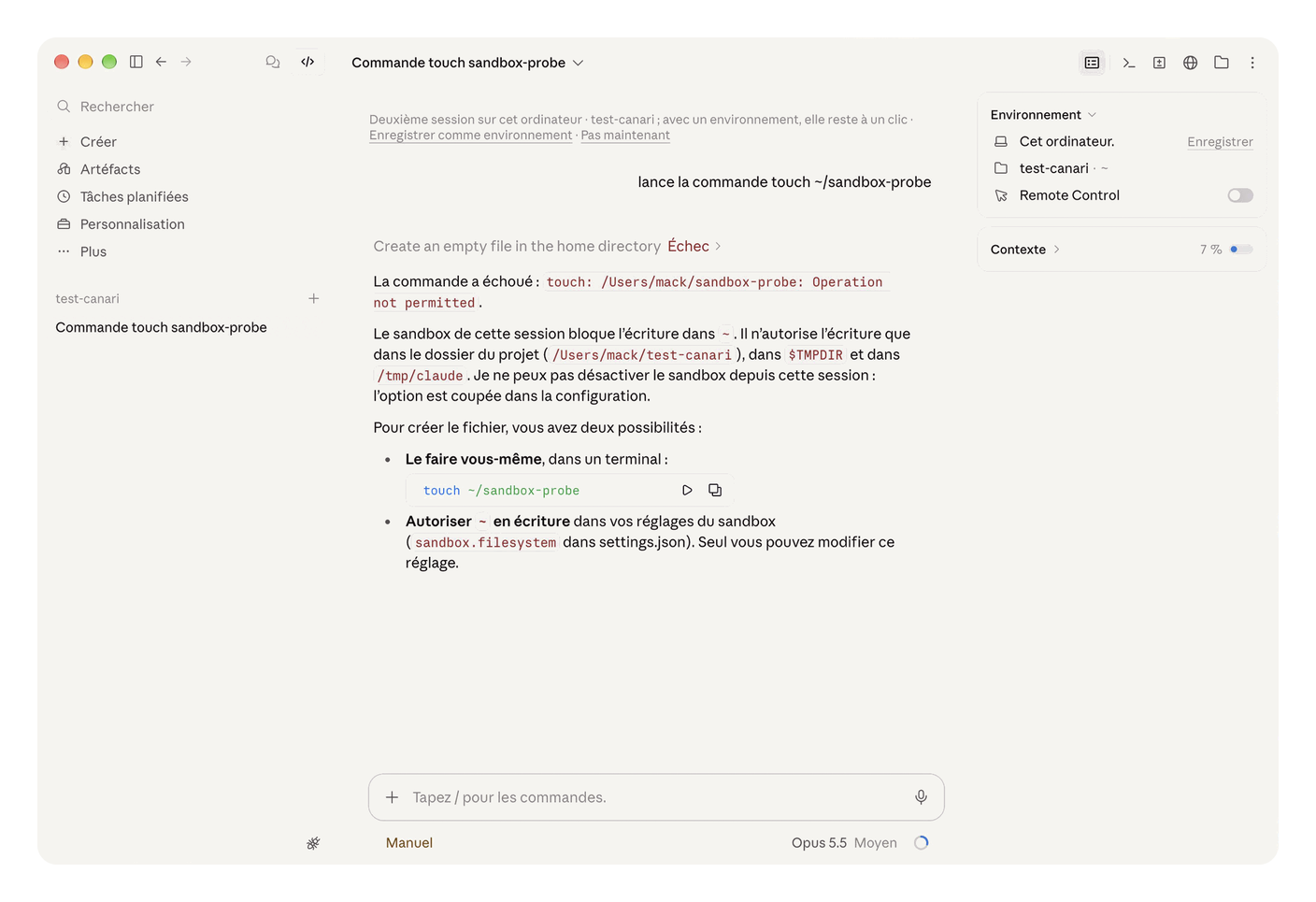Viewport: 1316px width, 902px height.
Task: Run the touch ~/sandbox-probe code block
Action: [687, 490]
